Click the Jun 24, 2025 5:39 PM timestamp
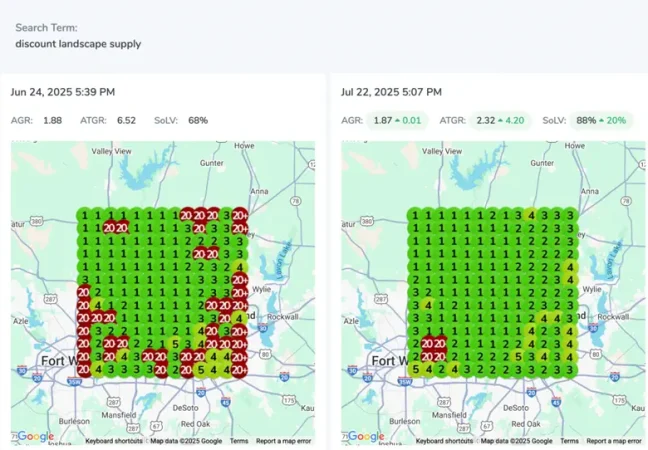The image size is (648, 450). coord(62,92)
